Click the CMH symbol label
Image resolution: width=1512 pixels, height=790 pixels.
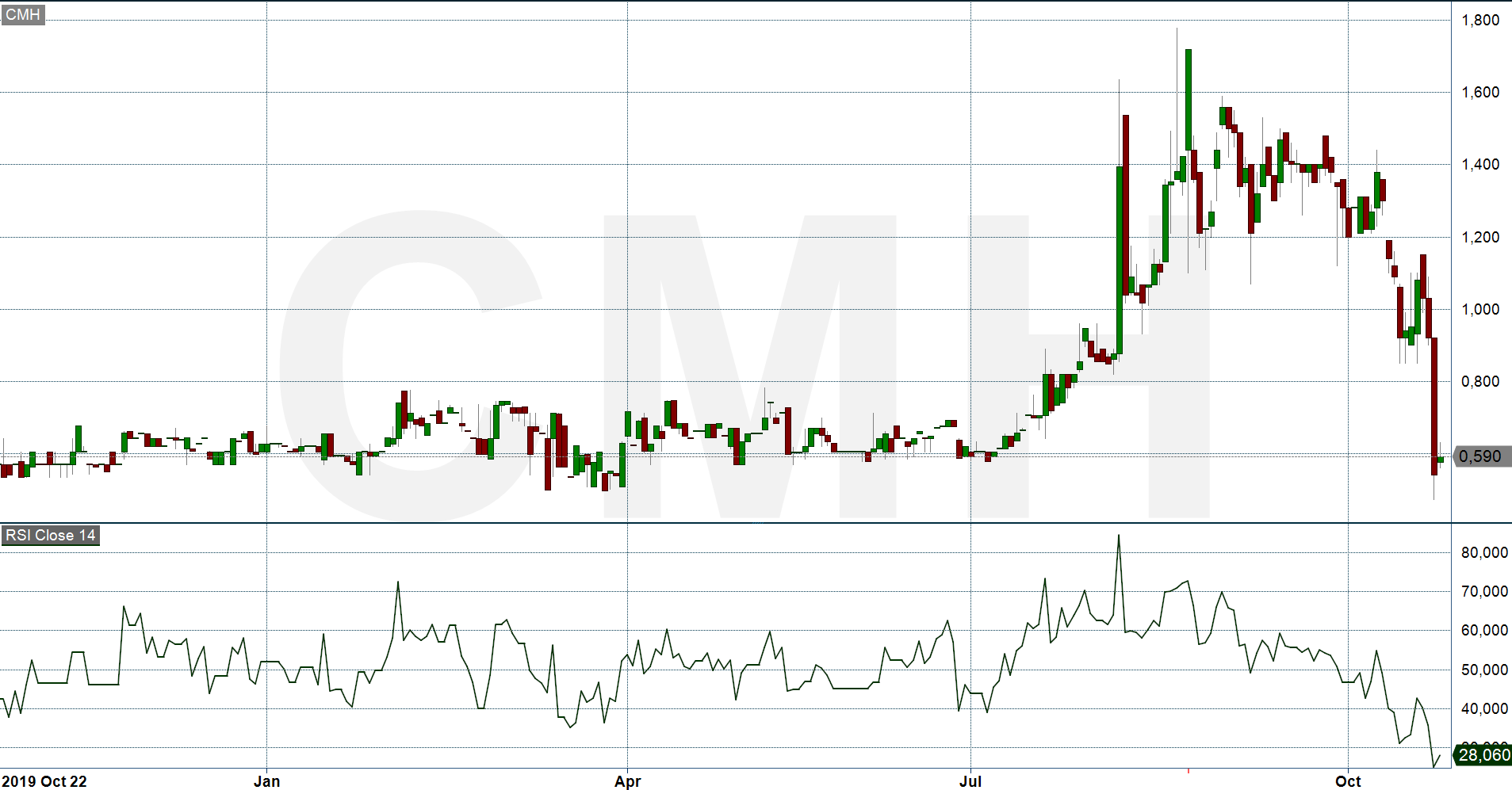click(x=22, y=15)
